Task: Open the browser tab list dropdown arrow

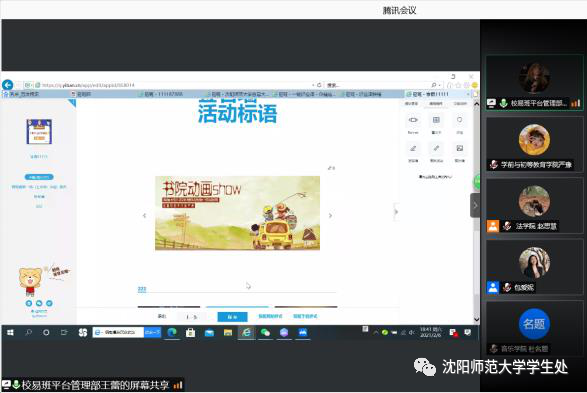Action: [468, 94]
